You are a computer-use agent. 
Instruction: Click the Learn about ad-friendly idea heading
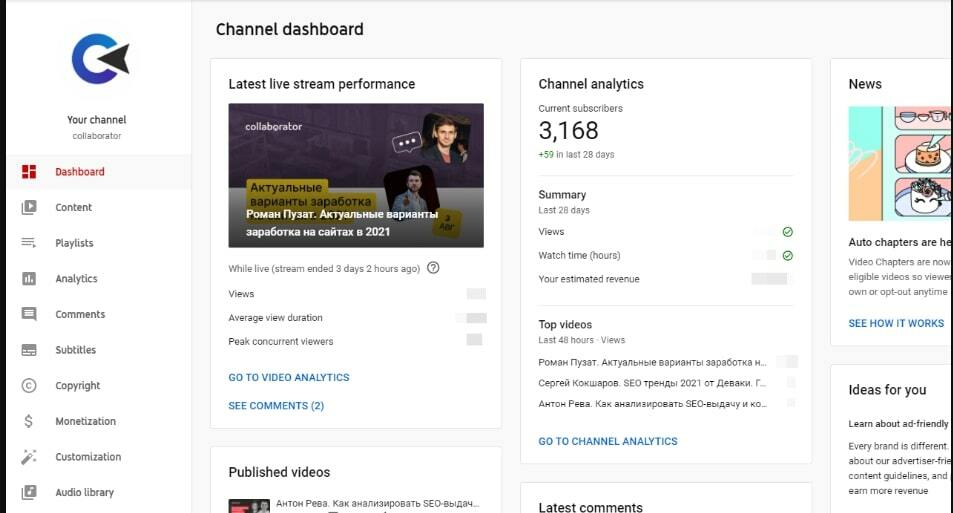(898, 424)
